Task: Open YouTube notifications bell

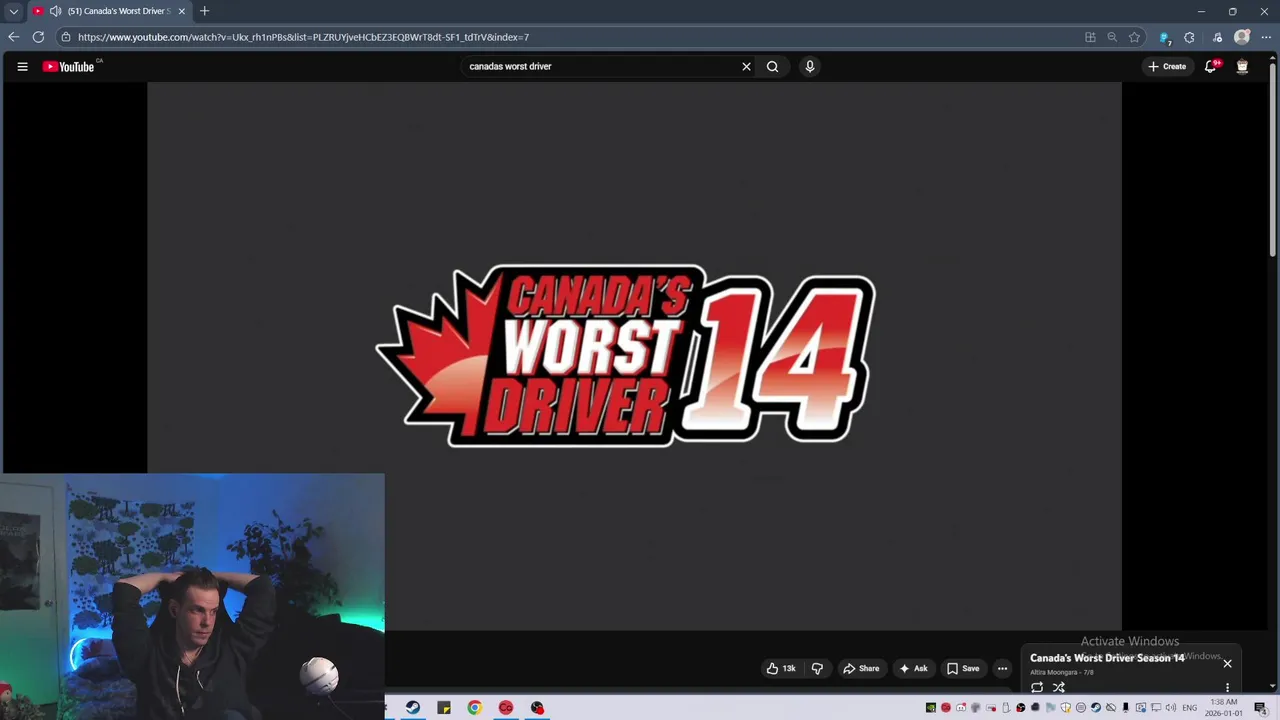Action: (1211, 67)
